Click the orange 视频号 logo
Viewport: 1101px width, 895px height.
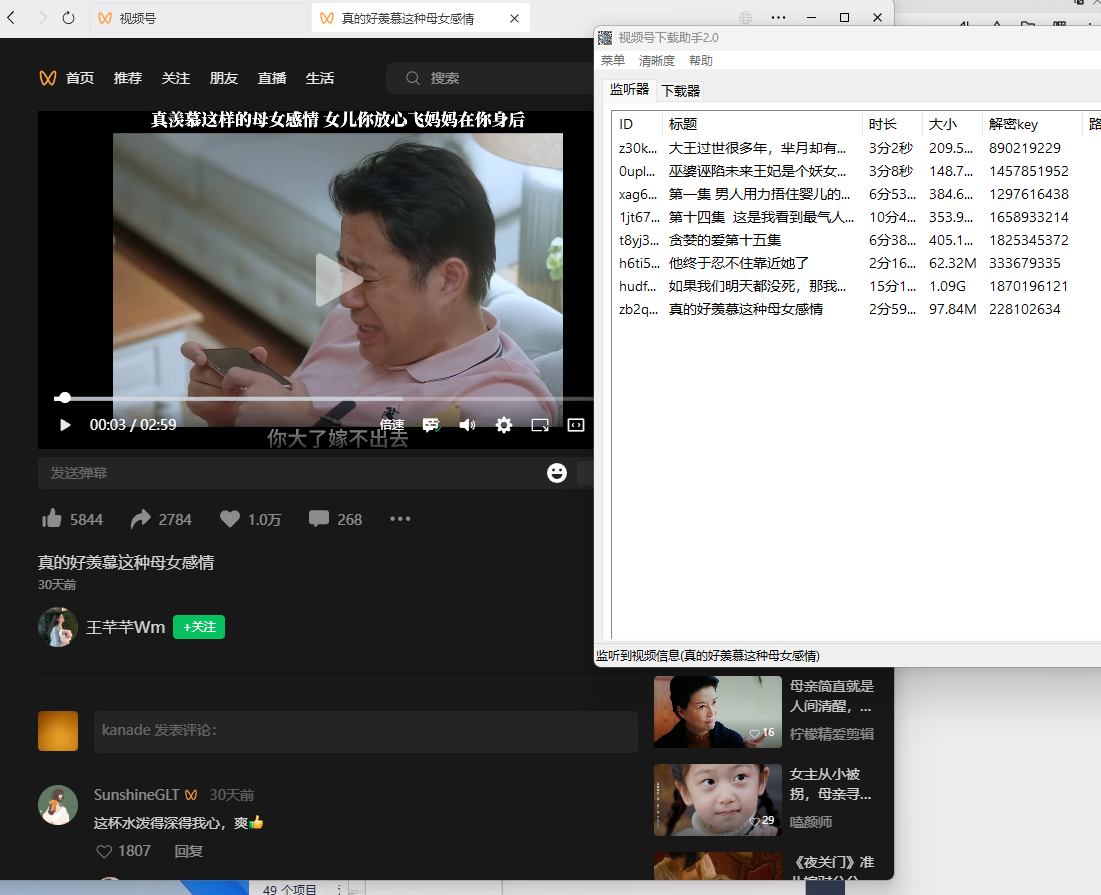[47, 78]
